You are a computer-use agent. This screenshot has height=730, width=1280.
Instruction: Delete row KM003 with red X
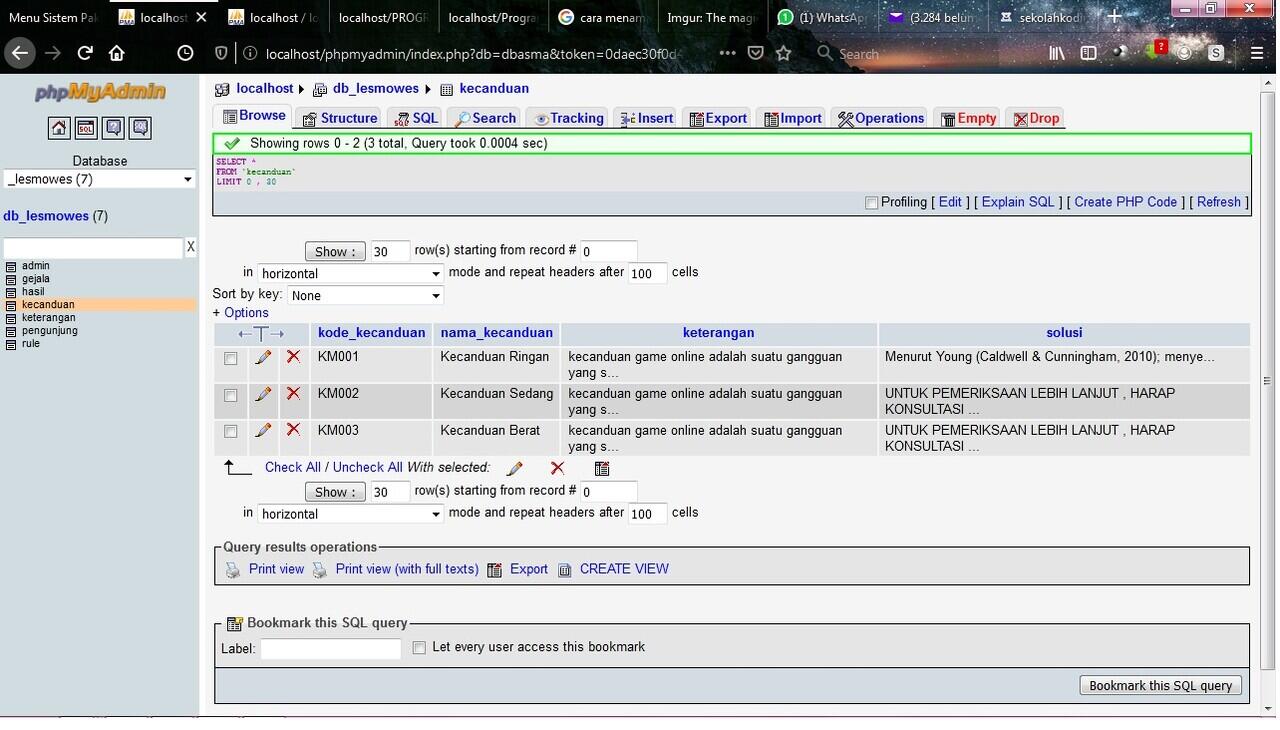[x=293, y=430]
